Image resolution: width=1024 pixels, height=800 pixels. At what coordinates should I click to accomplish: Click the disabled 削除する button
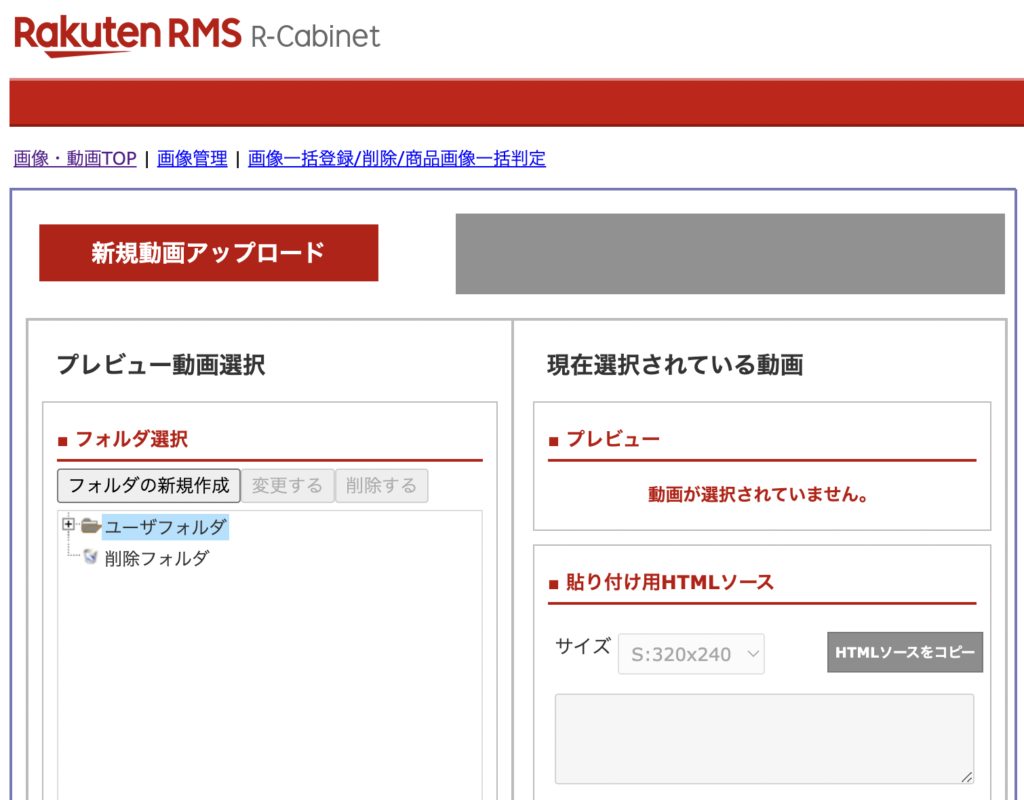(x=381, y=485)
